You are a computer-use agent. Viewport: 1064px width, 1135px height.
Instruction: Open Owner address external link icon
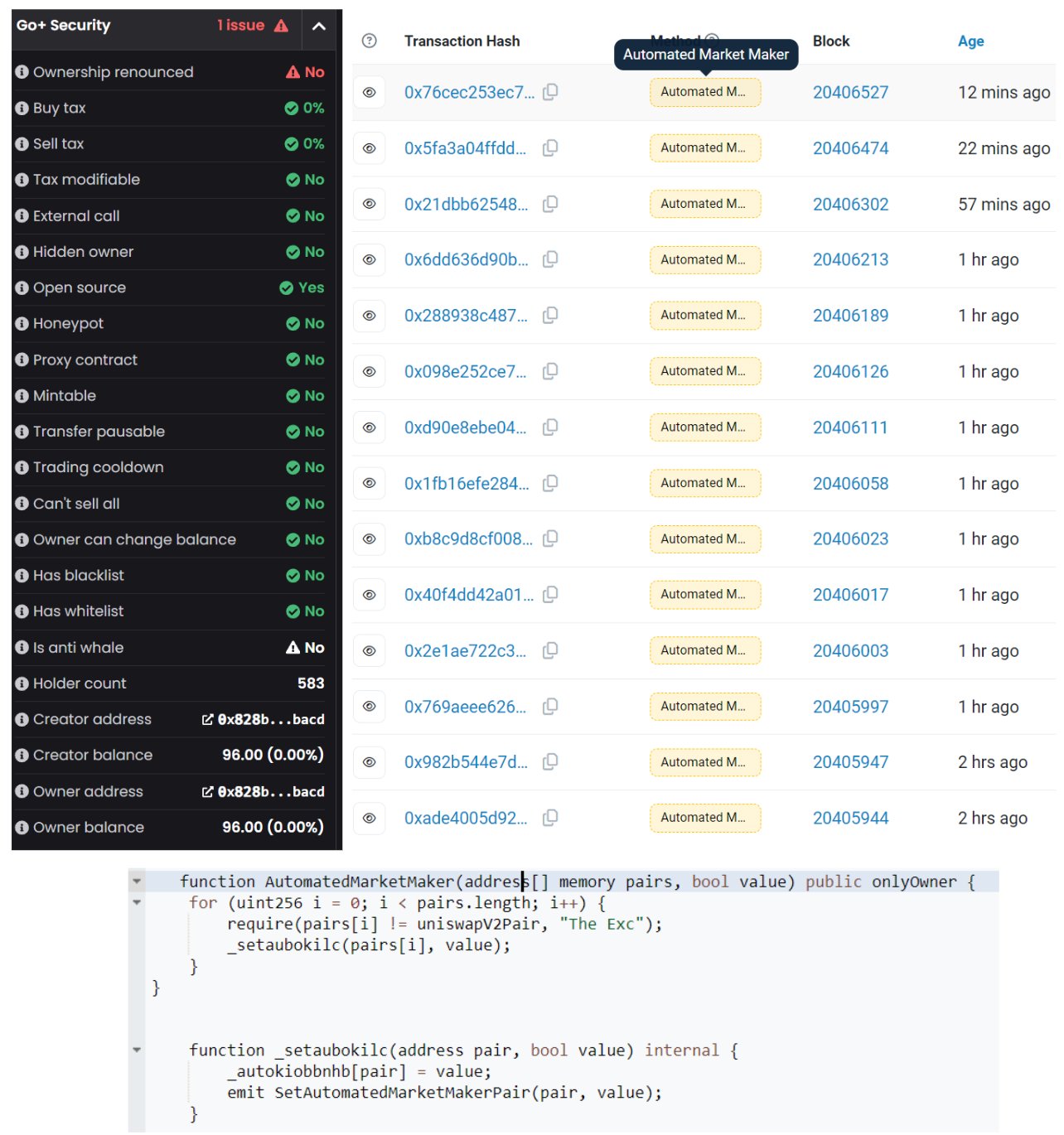coord(208,792)
